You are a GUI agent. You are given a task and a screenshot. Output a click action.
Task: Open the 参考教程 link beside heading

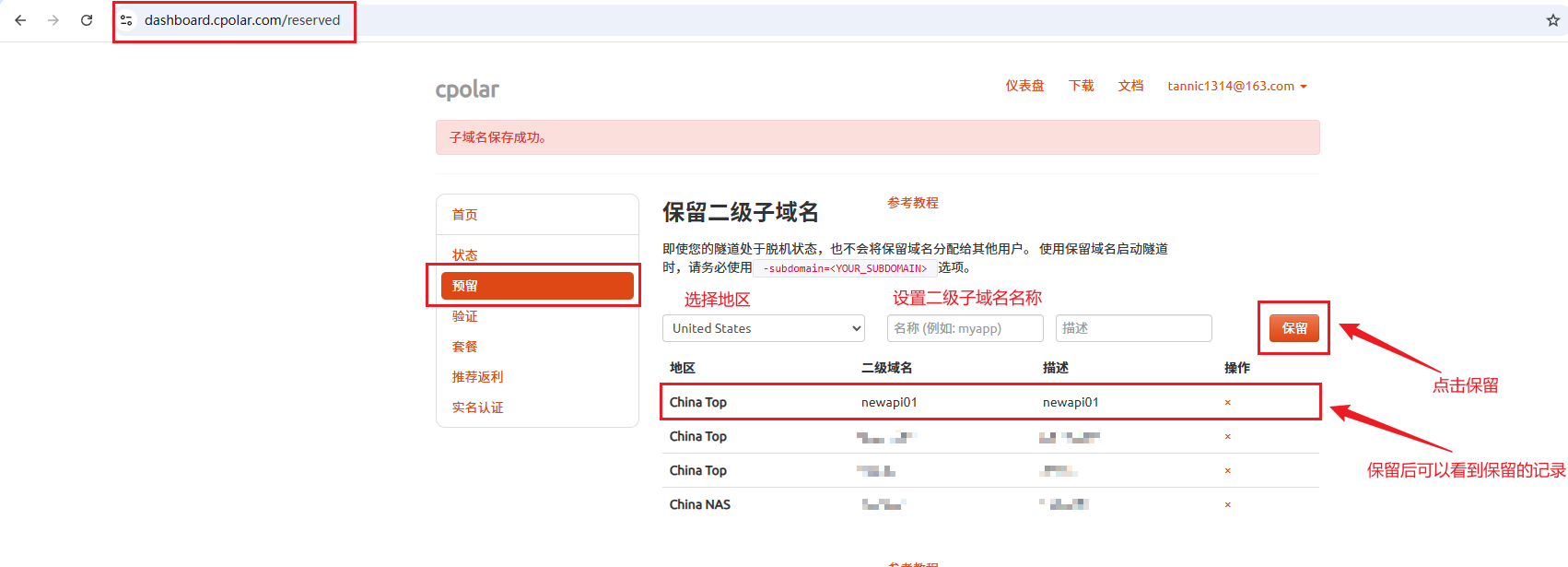tap(912, 203)
